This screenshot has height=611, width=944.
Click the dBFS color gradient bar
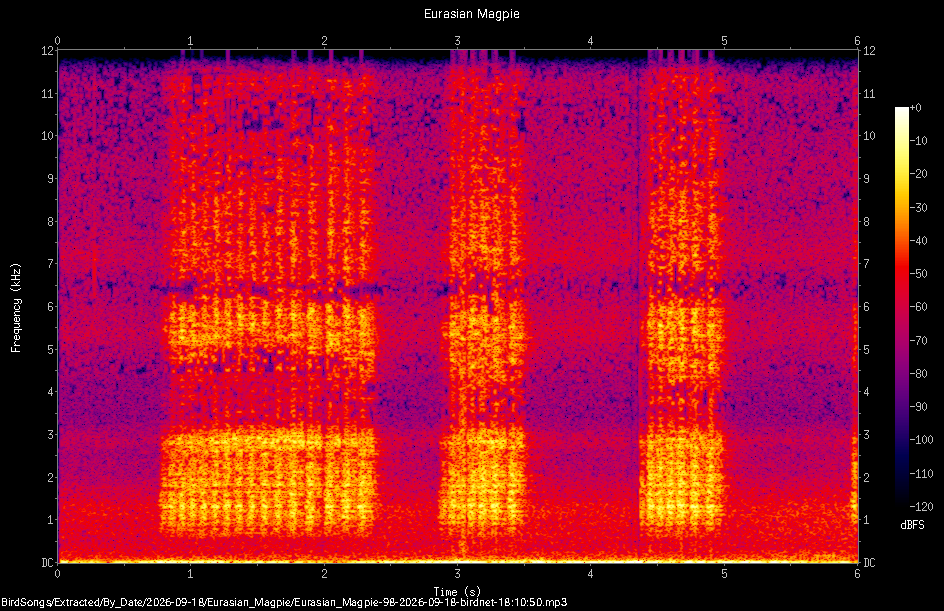point(901,306)
